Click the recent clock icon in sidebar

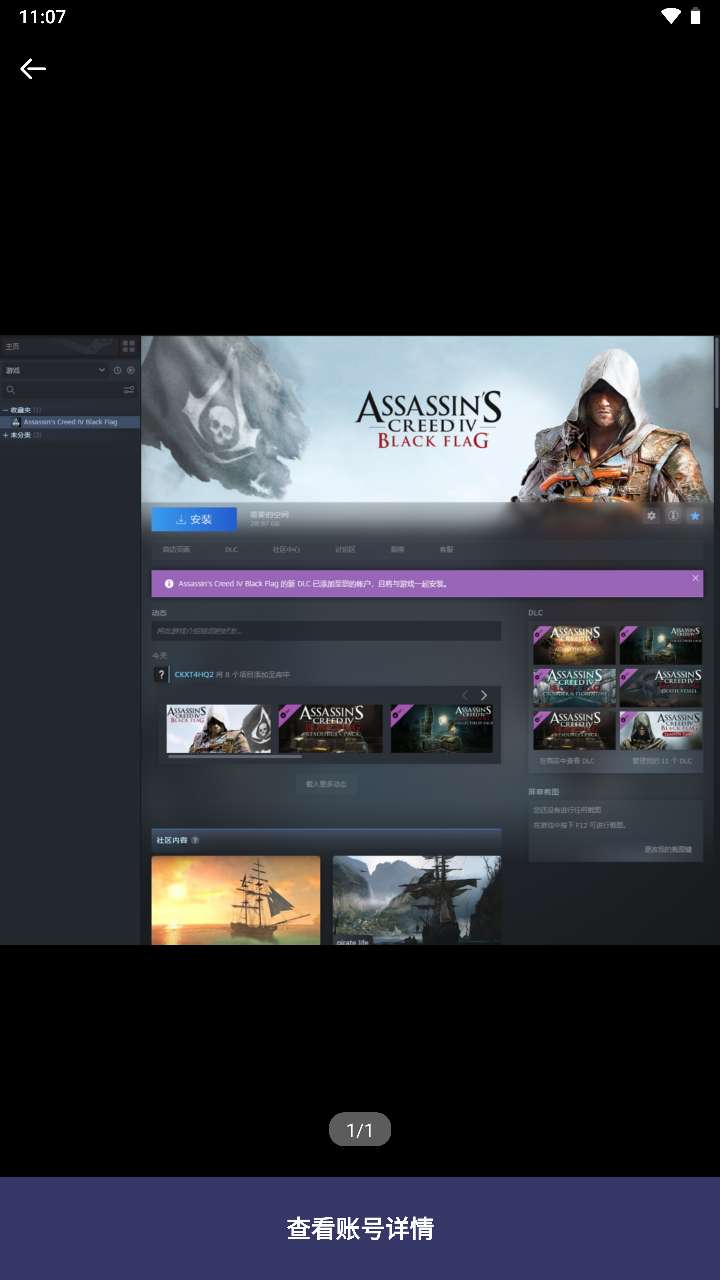[x=117, y=370]
